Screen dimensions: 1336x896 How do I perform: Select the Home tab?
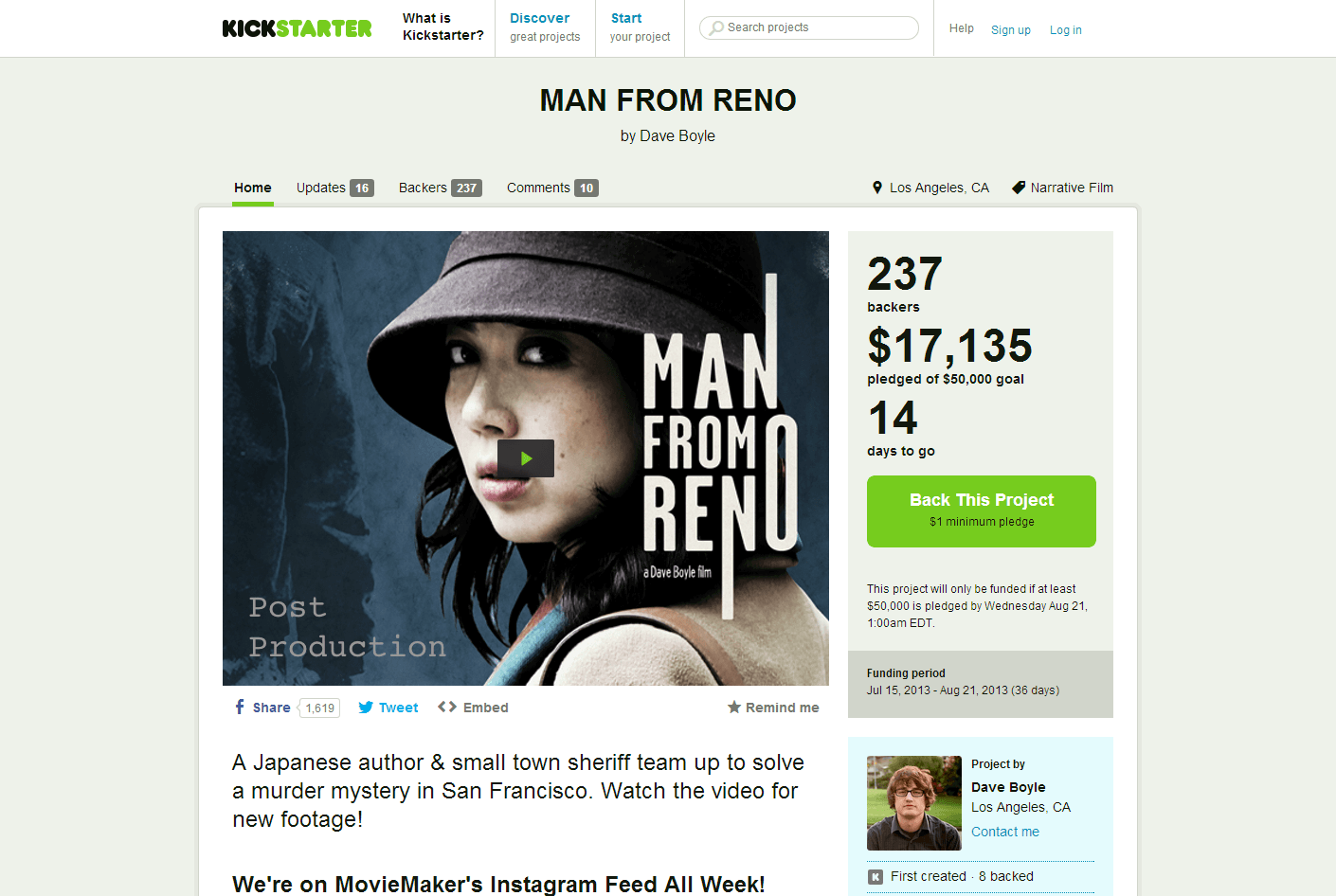click(x=253, y=188)
